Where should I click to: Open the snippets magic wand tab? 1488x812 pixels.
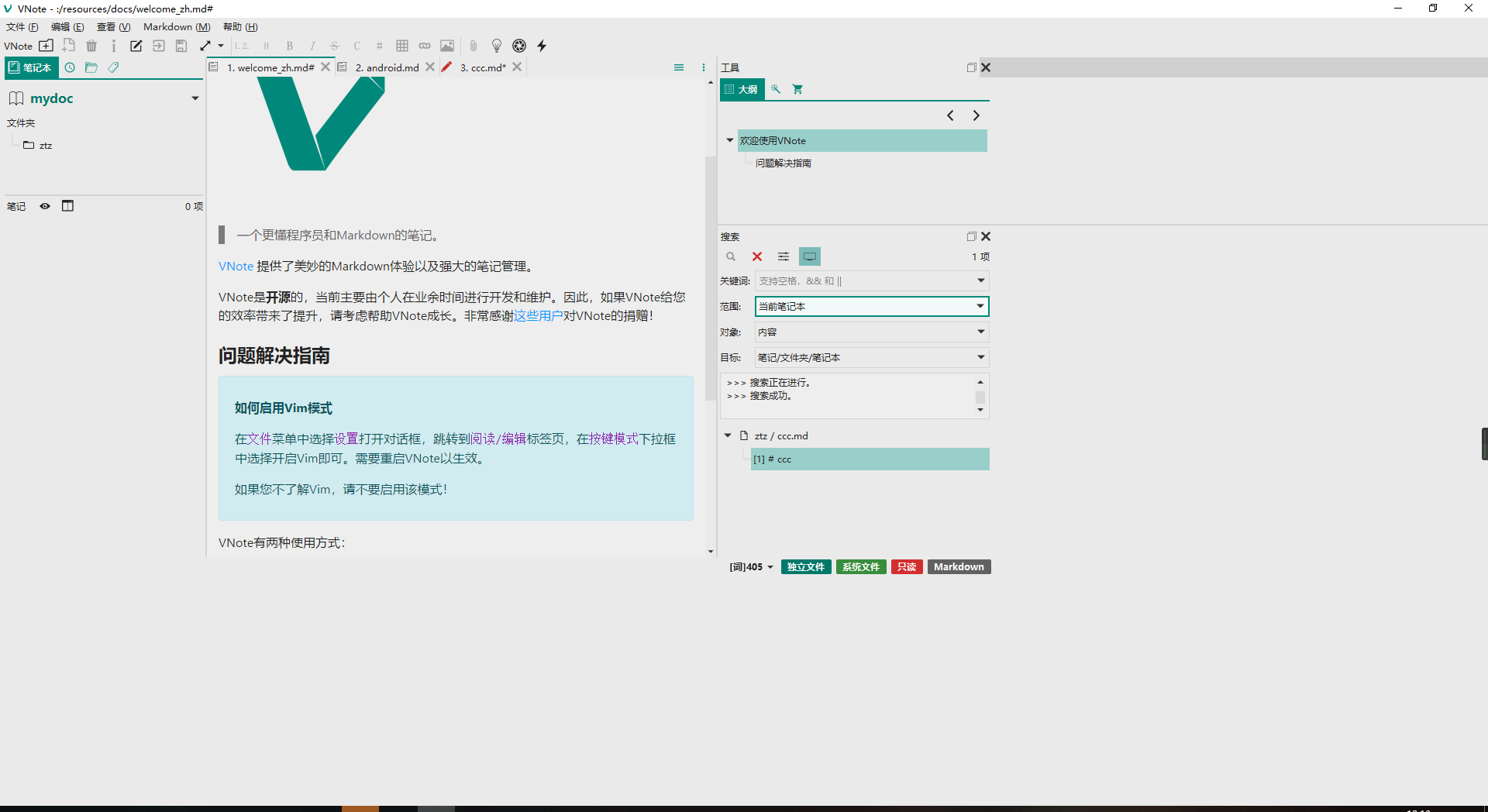(776, 89)
